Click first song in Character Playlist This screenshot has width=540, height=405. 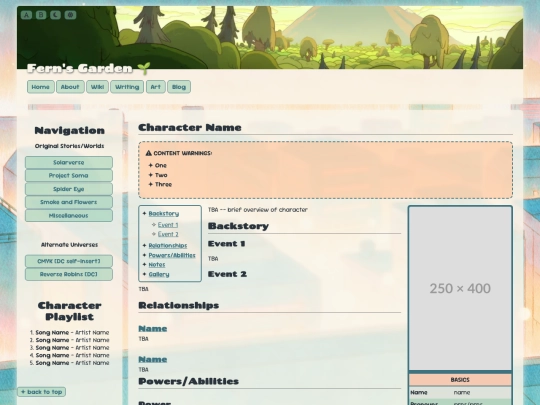pyautogui.click(x=72, y=332)
